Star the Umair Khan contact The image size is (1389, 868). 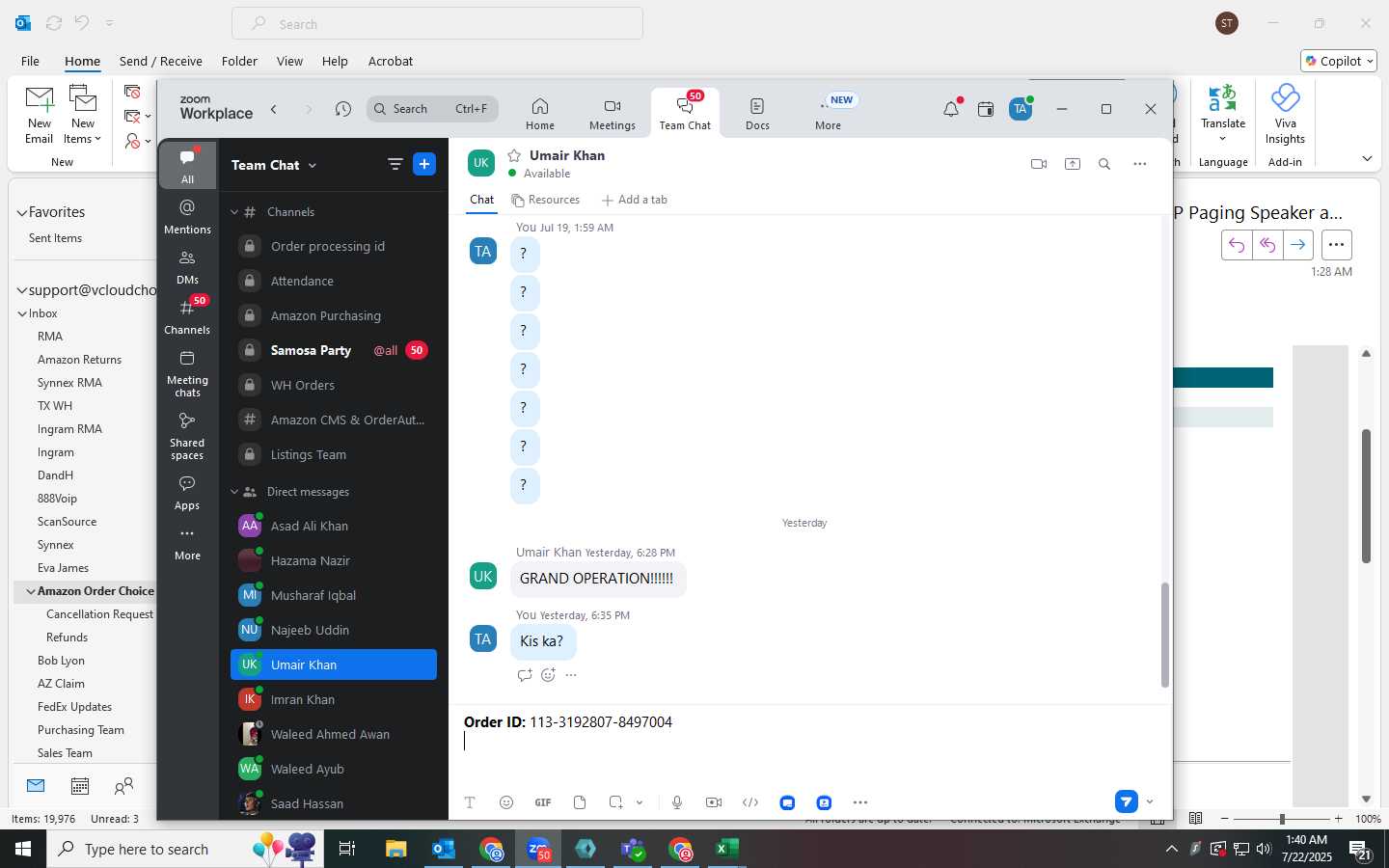coord(514,155)
